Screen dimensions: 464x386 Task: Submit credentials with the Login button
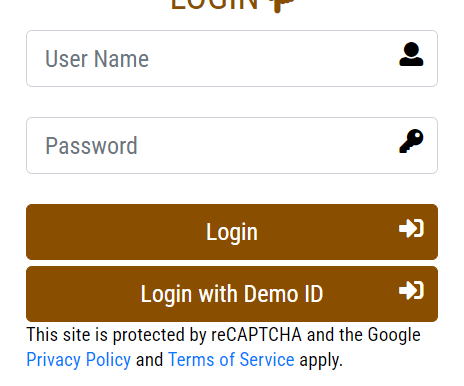pos(232,232)
